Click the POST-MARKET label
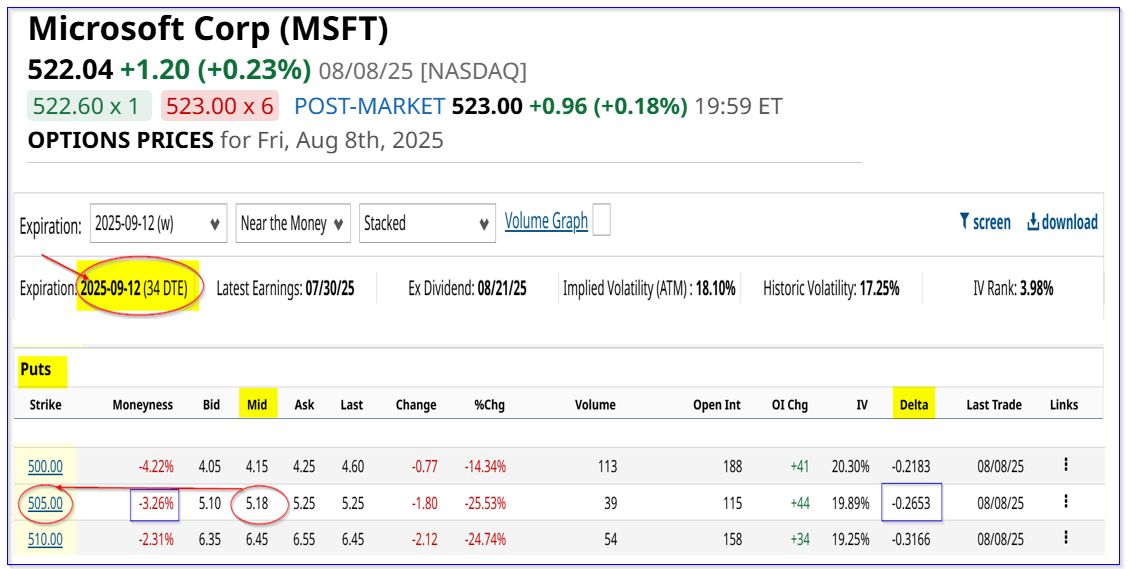The height and width of the screenshot is (569, 1136). click(x=369, y=107)
